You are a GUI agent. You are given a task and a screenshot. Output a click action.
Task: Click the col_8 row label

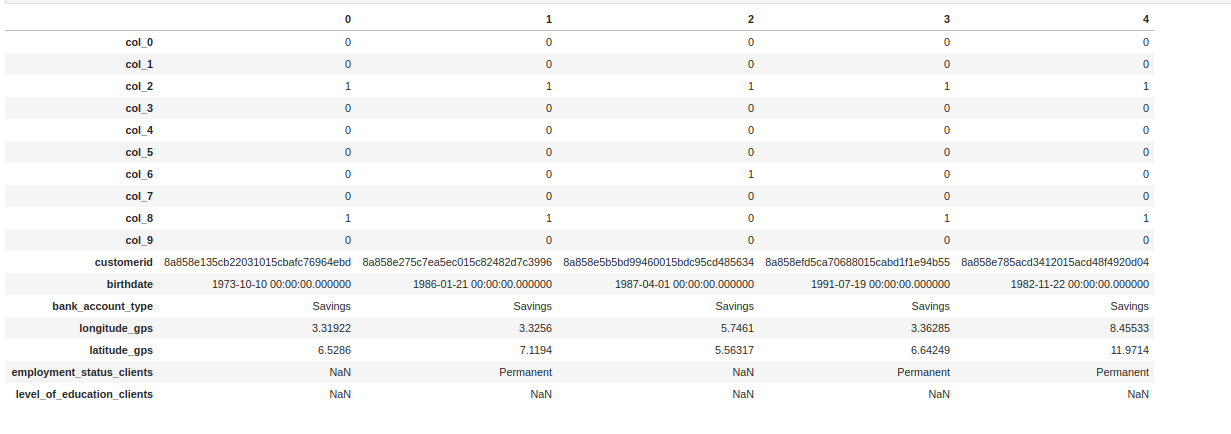139,218
